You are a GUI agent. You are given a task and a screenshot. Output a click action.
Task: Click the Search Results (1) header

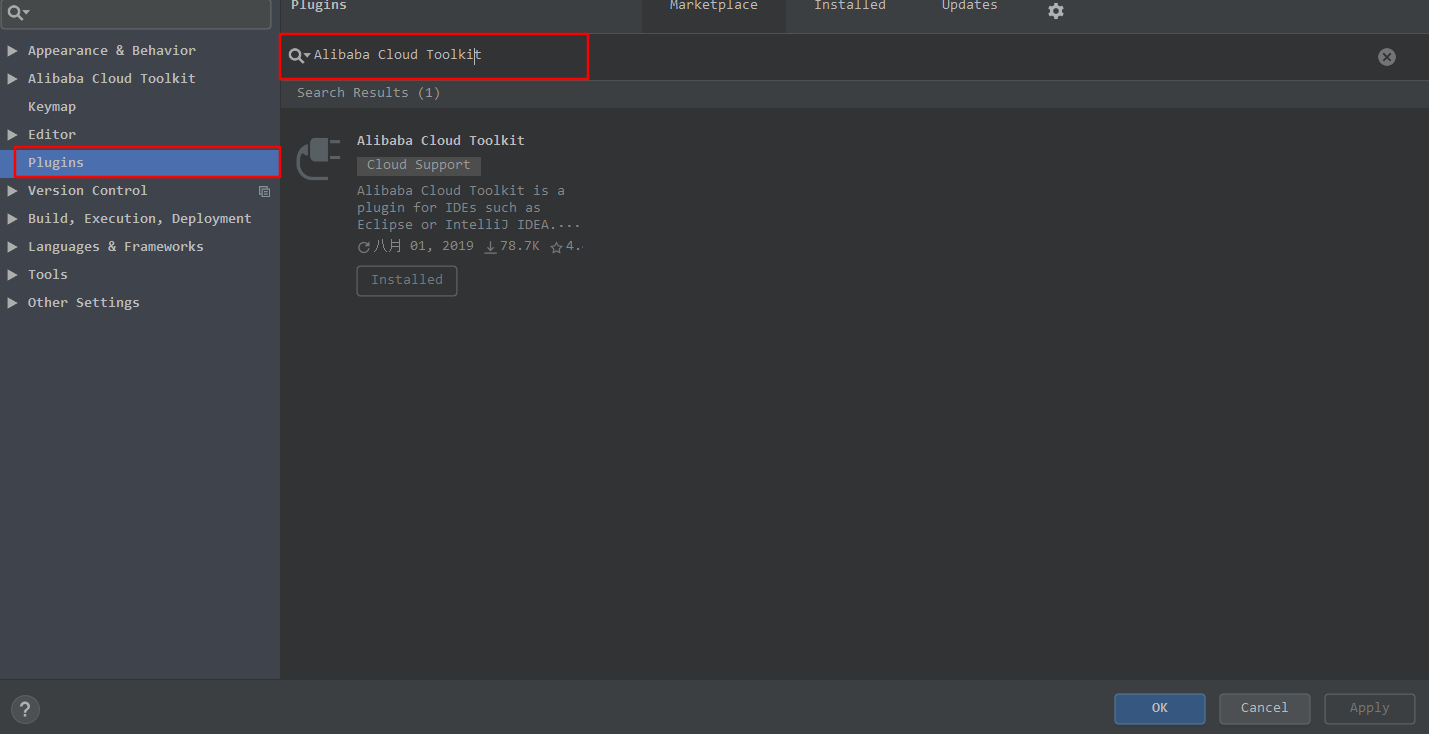tap(369, 93)
